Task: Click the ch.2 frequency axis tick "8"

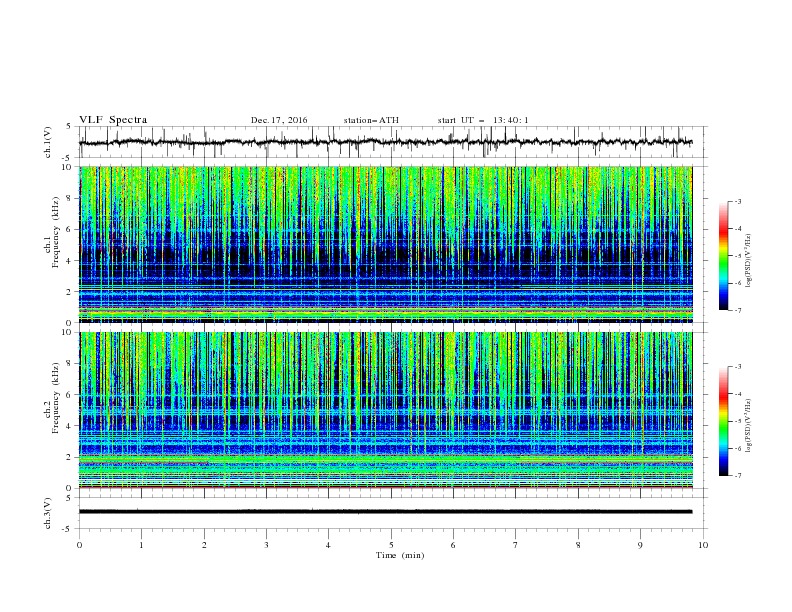Action: pos(70,364)
